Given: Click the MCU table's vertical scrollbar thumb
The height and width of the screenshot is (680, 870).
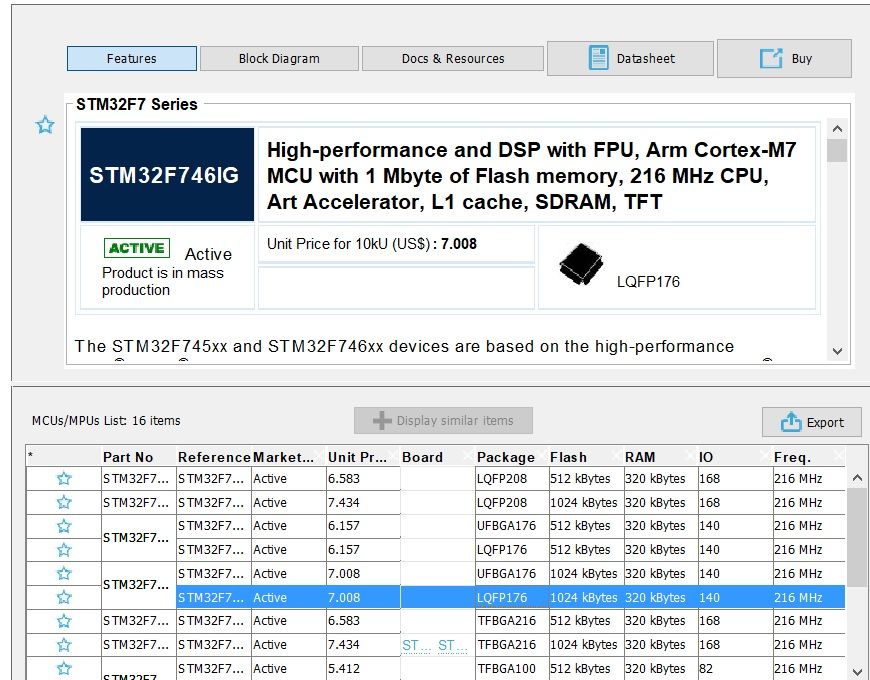Looking at the screenshot, I should (x=857, y=537).
